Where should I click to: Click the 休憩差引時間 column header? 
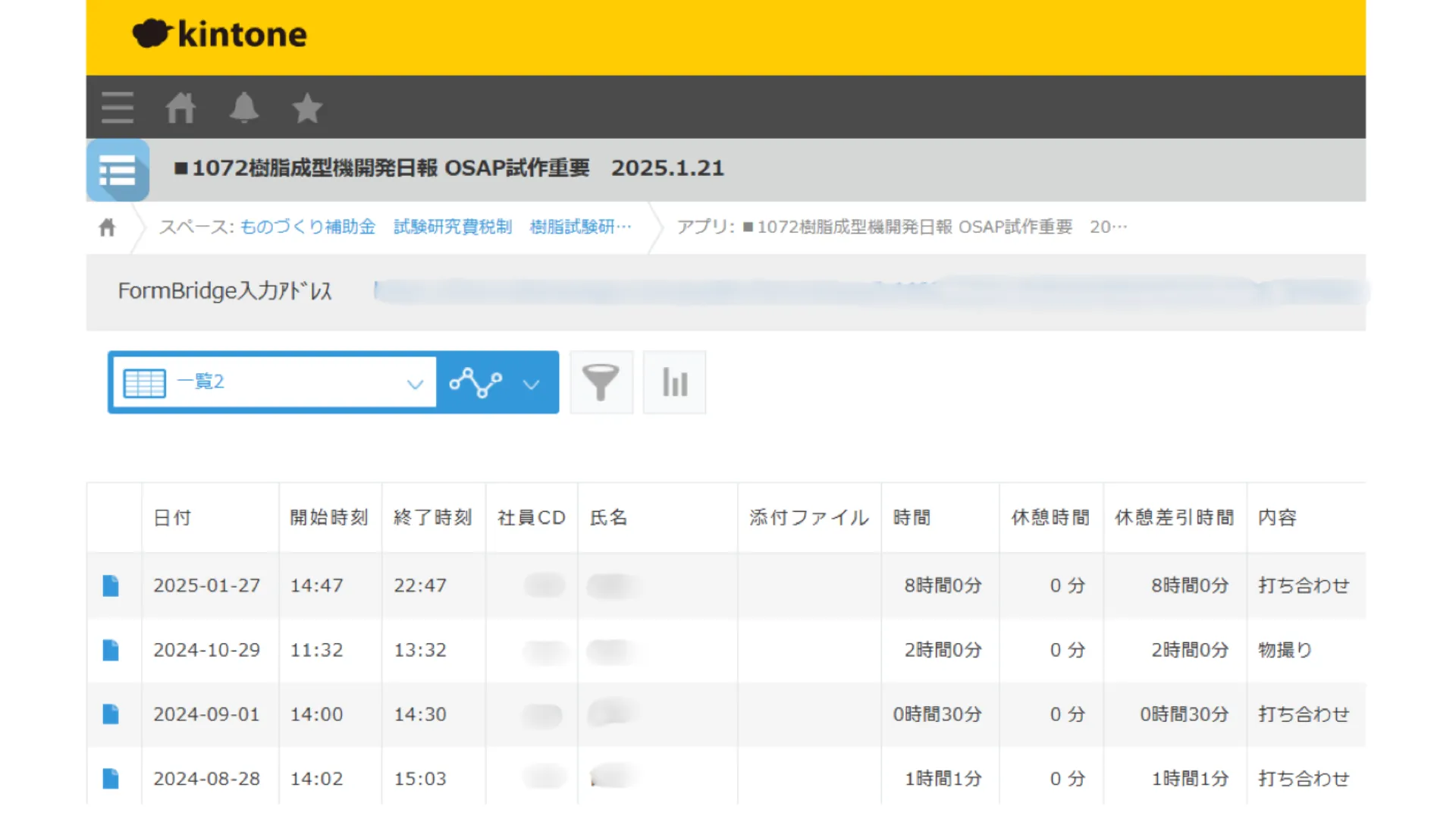pos(1174,518)
